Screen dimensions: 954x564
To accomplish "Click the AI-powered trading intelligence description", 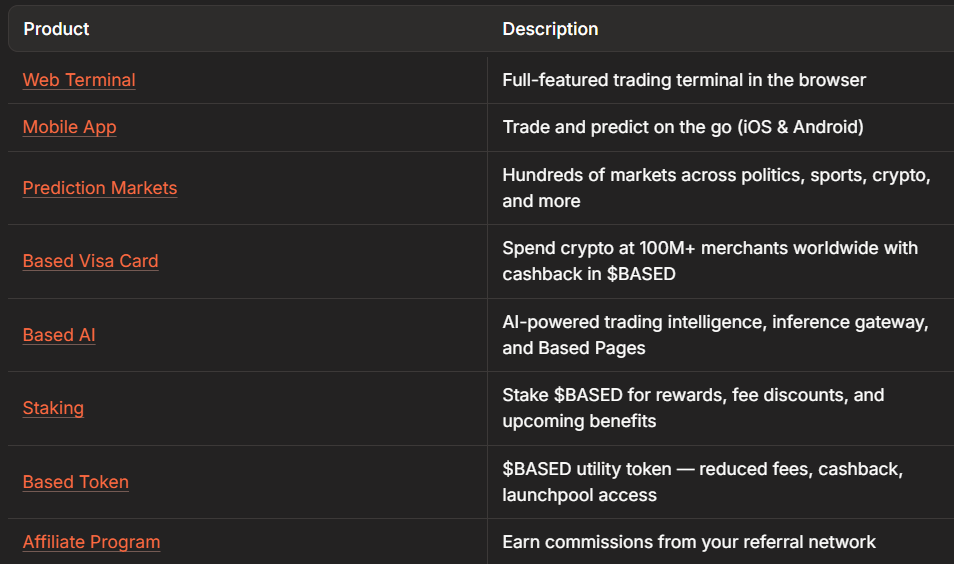I will pos(715,335).
